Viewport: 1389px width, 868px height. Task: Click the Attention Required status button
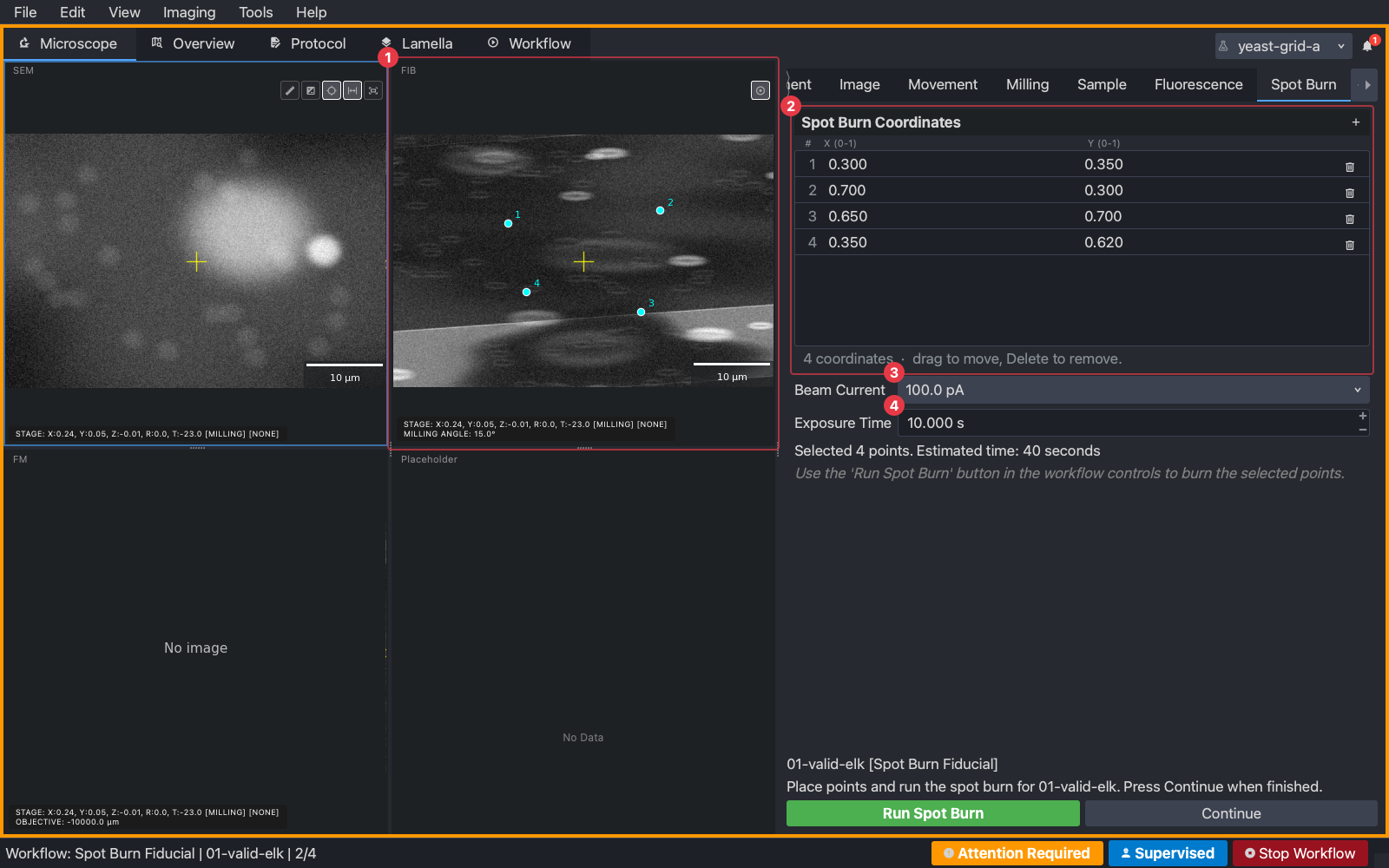point(1017,853)
